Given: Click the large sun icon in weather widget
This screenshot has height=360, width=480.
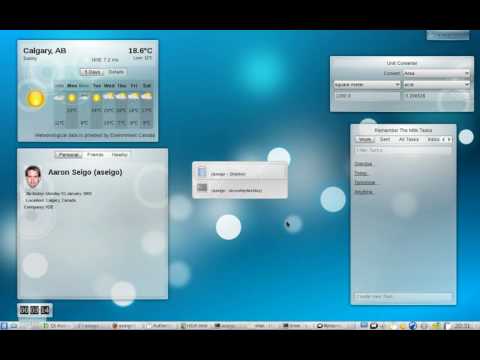Looking at the screenshot, I should [x=36, y=99].
